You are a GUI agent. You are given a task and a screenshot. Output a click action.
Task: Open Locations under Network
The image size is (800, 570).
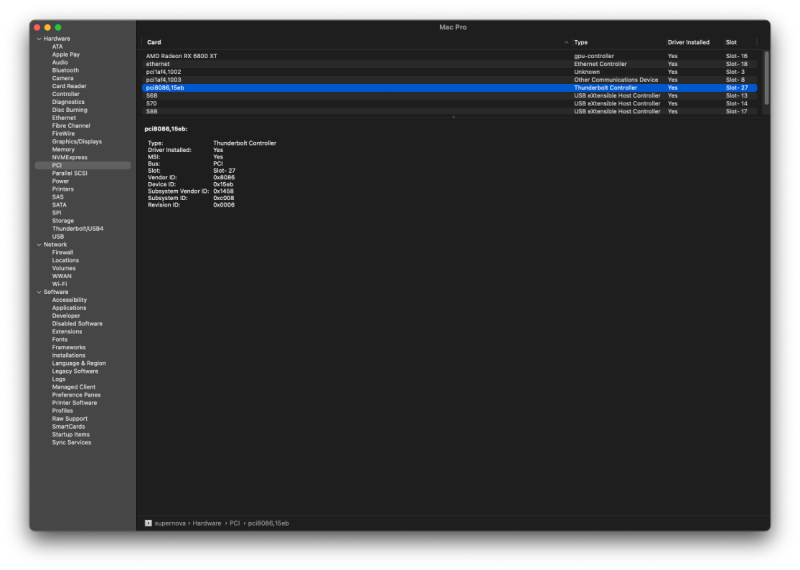click(x=65, y=260)
